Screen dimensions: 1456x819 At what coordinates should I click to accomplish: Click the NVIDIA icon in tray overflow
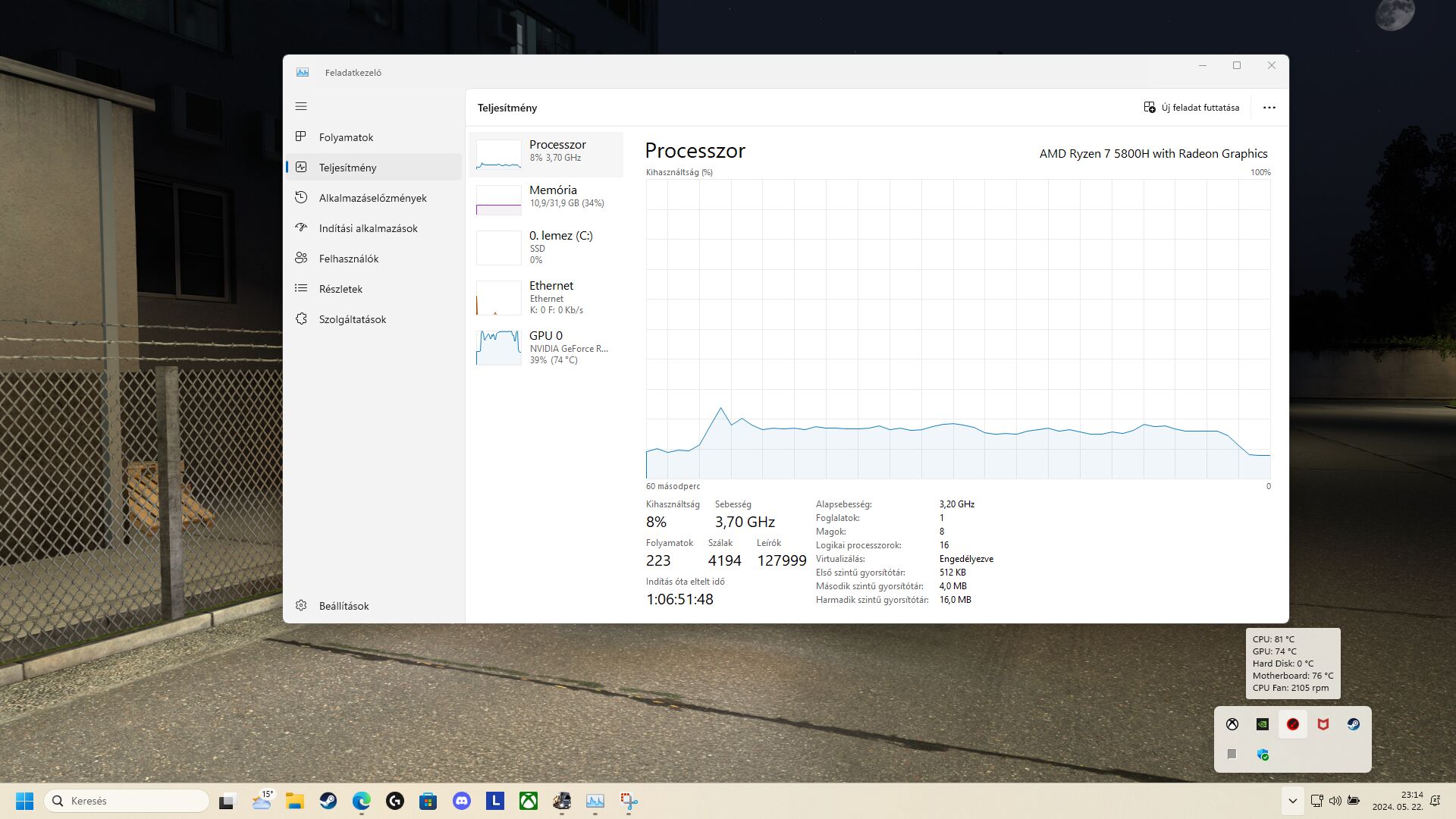[x=1262, y=724]
